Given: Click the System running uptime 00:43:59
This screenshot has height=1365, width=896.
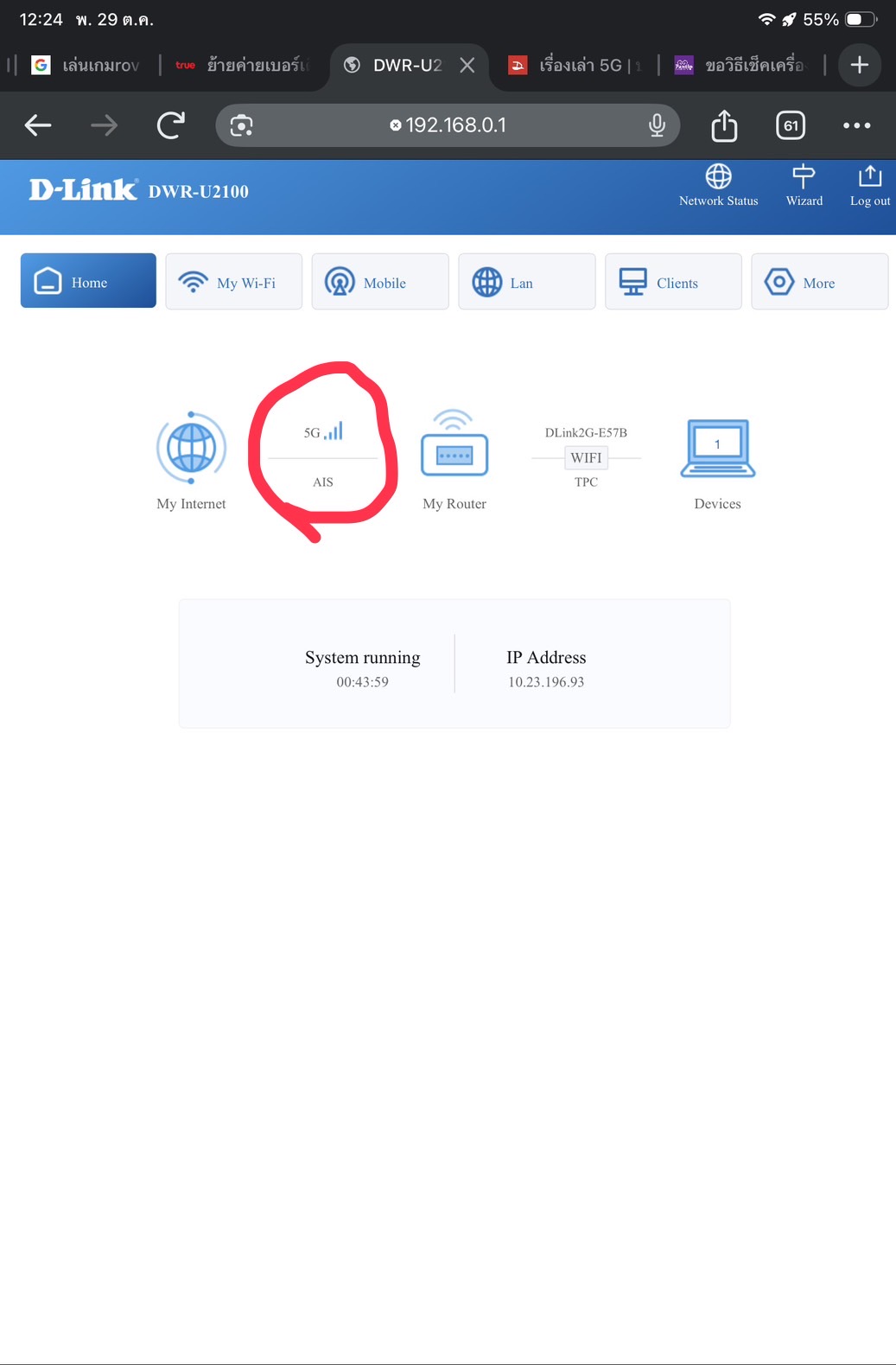Looking at the screenshot, I should click(x=362, y=682).
